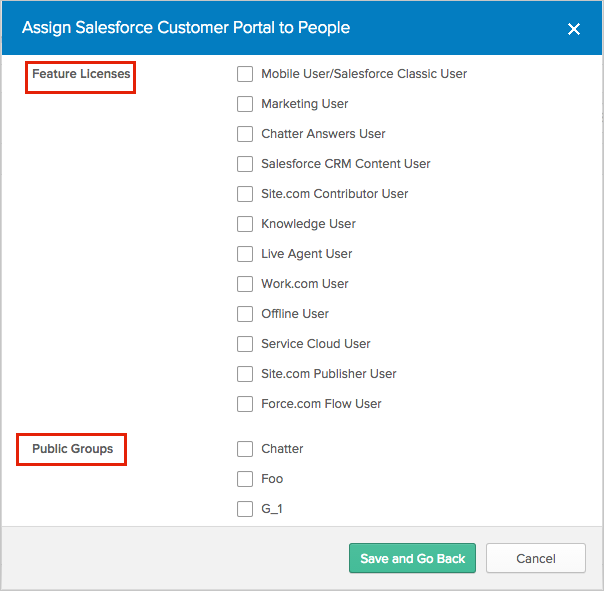This screenshot has height=591, width=604.
Task: Check the Mobile User/Salesforce Classic User box
Action: 245,74
